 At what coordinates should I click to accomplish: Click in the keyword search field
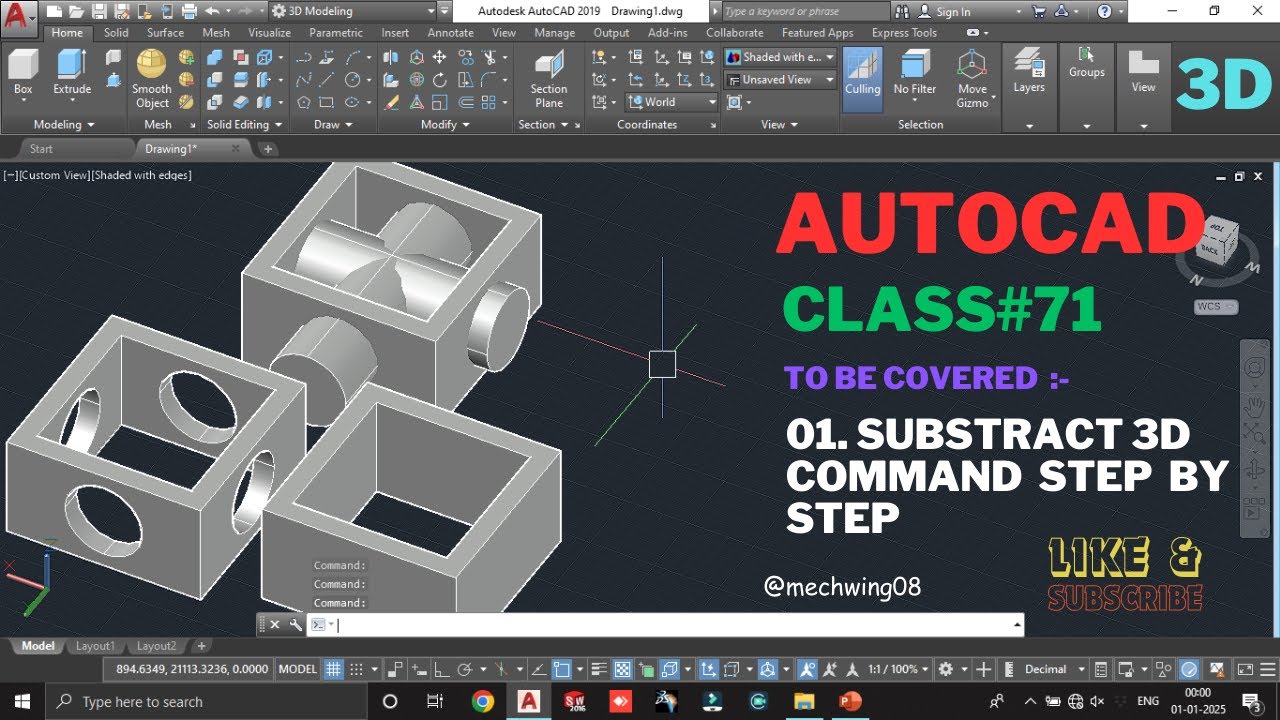click(805, 11)
